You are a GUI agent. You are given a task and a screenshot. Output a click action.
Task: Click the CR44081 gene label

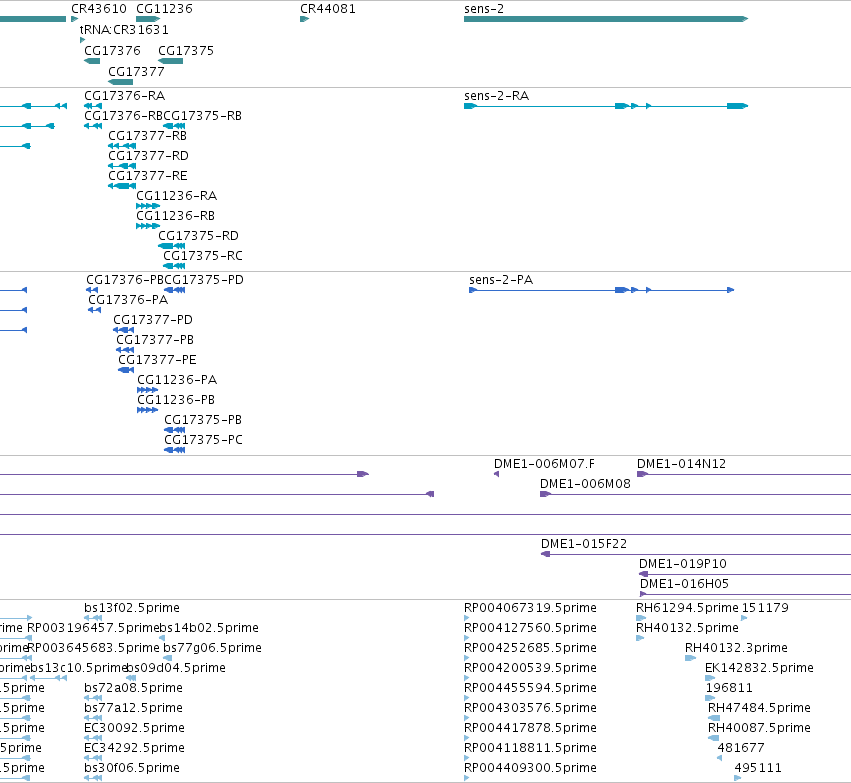click(x=328, y=9)
